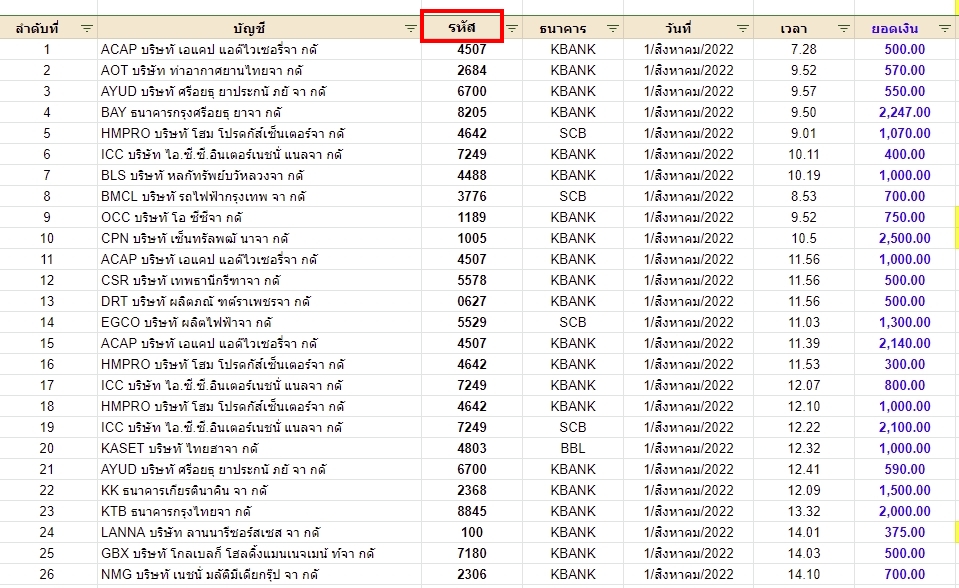Screen dimensions: 959x588
Task: Click time cell 12.10
Action: [804, 406]
